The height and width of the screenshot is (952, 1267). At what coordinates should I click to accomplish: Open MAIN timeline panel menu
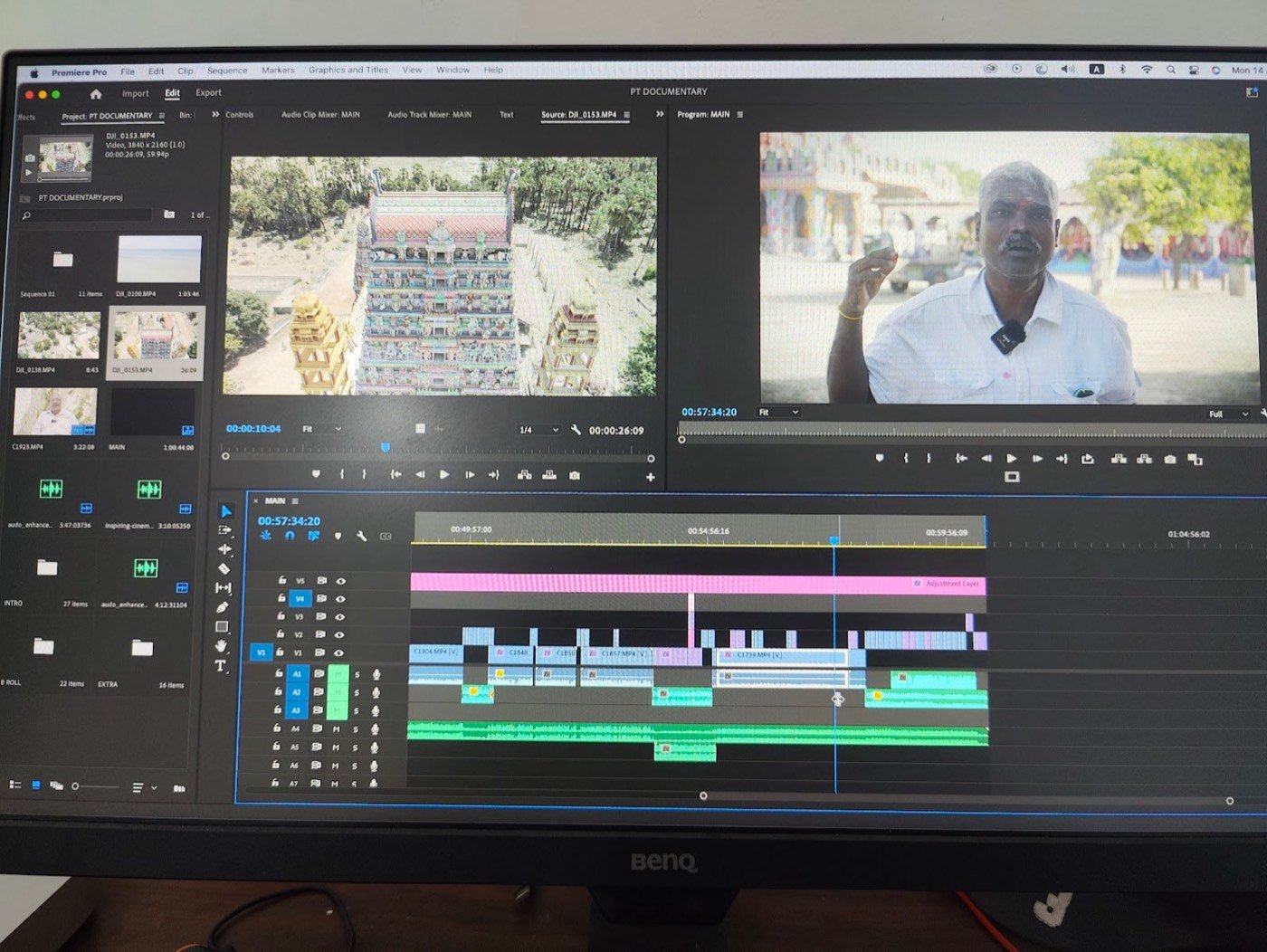click(295, 500)
